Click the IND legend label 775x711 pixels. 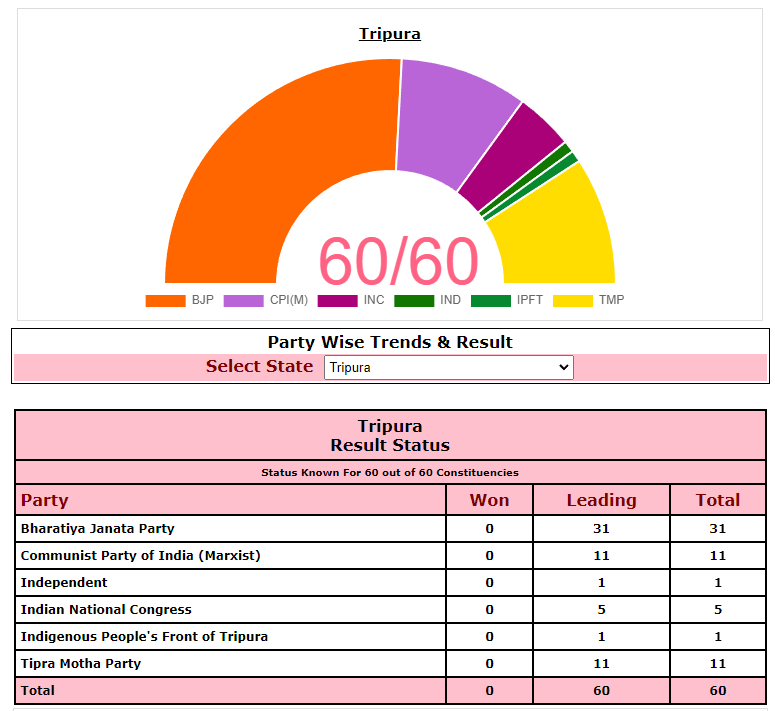click(450, 300)
